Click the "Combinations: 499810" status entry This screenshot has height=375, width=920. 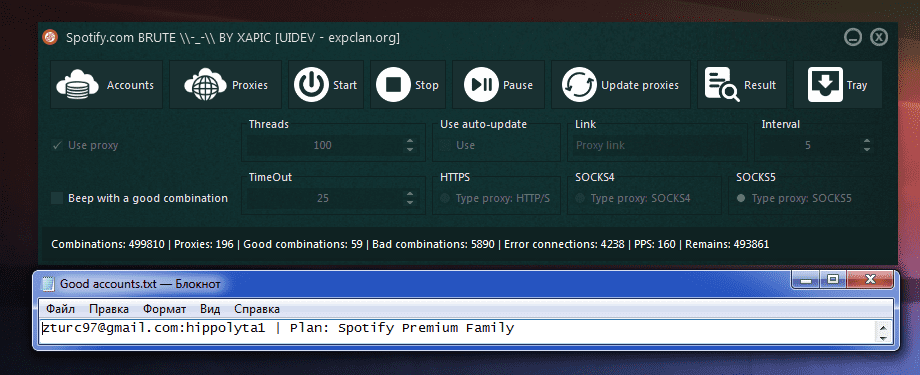pyautogui.click(x=108, y=244)
